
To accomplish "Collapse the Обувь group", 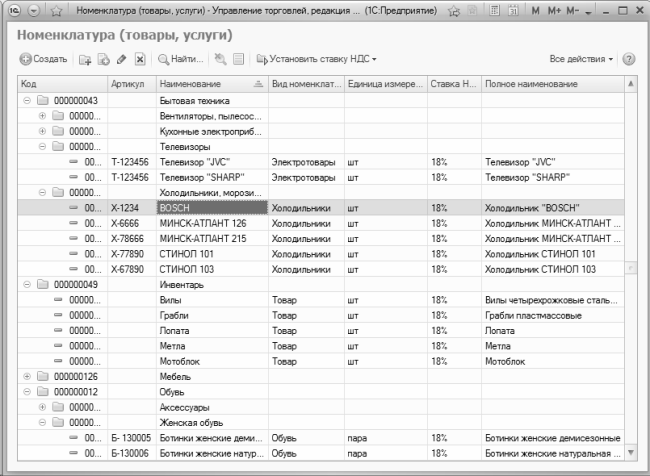I will (x=27, y=392).
